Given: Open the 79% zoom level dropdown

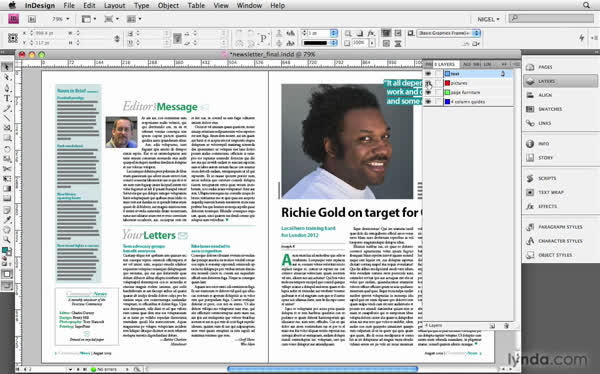Looking at the screenshot, I should tap(61, 19).
